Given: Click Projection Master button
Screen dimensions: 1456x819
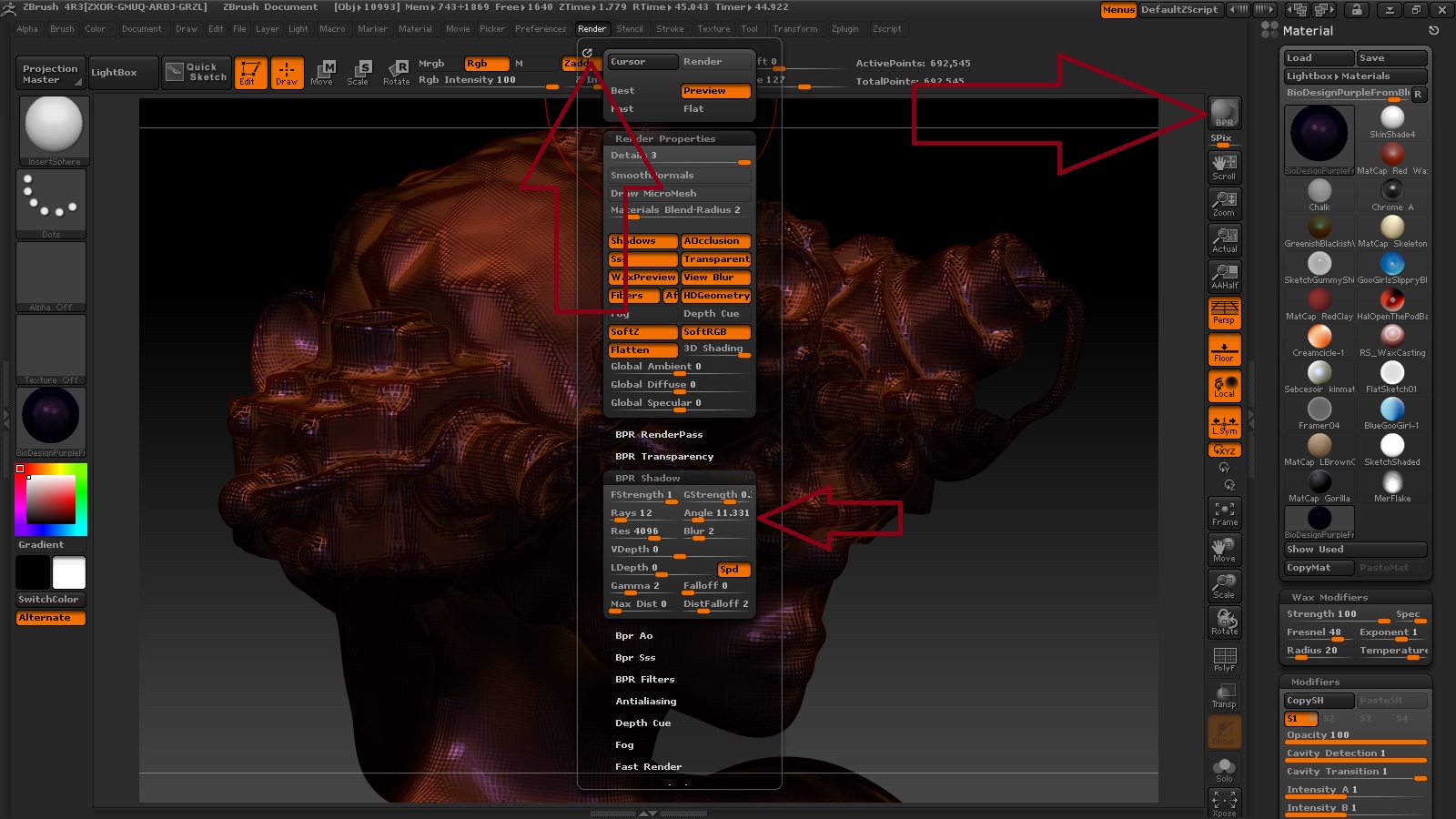Looking at the screenshot, I should (x=51, y=73).
